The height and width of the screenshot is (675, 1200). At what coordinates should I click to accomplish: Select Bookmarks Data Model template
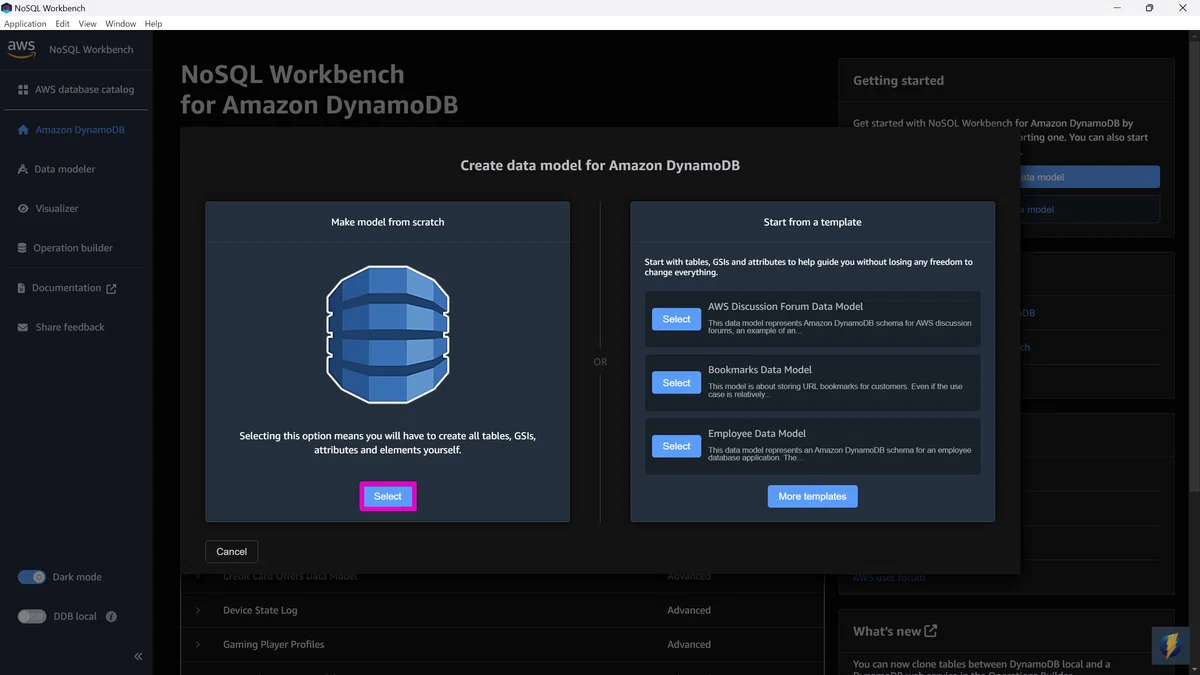coord(676,383)
